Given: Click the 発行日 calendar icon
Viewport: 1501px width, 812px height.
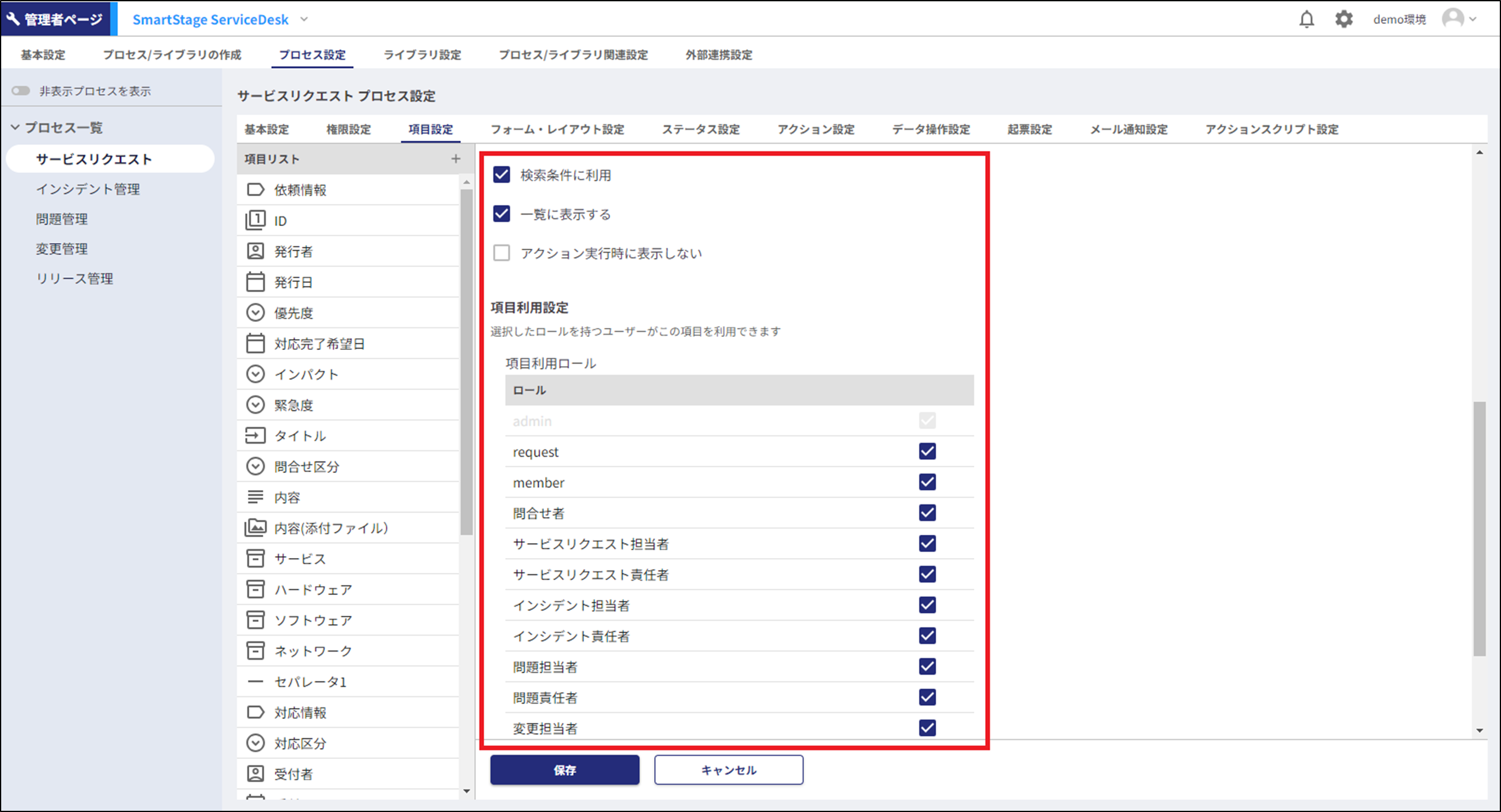Looking at the screenshot, I should click(255, 282).
